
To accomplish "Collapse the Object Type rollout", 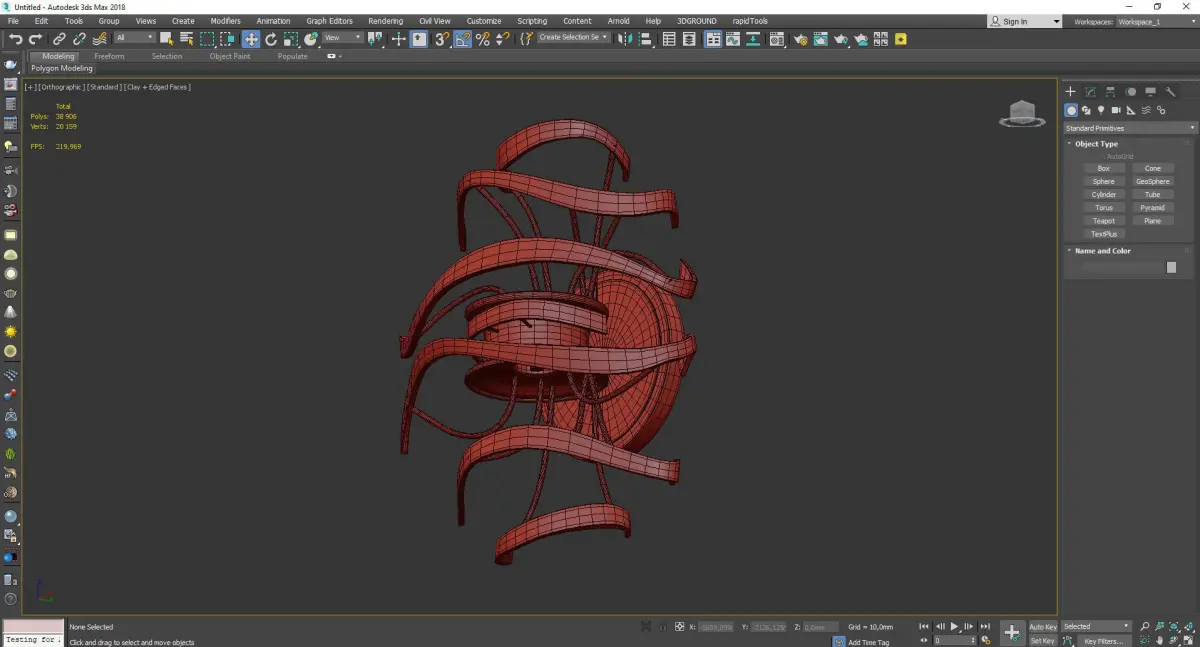I will [1096, 144].
